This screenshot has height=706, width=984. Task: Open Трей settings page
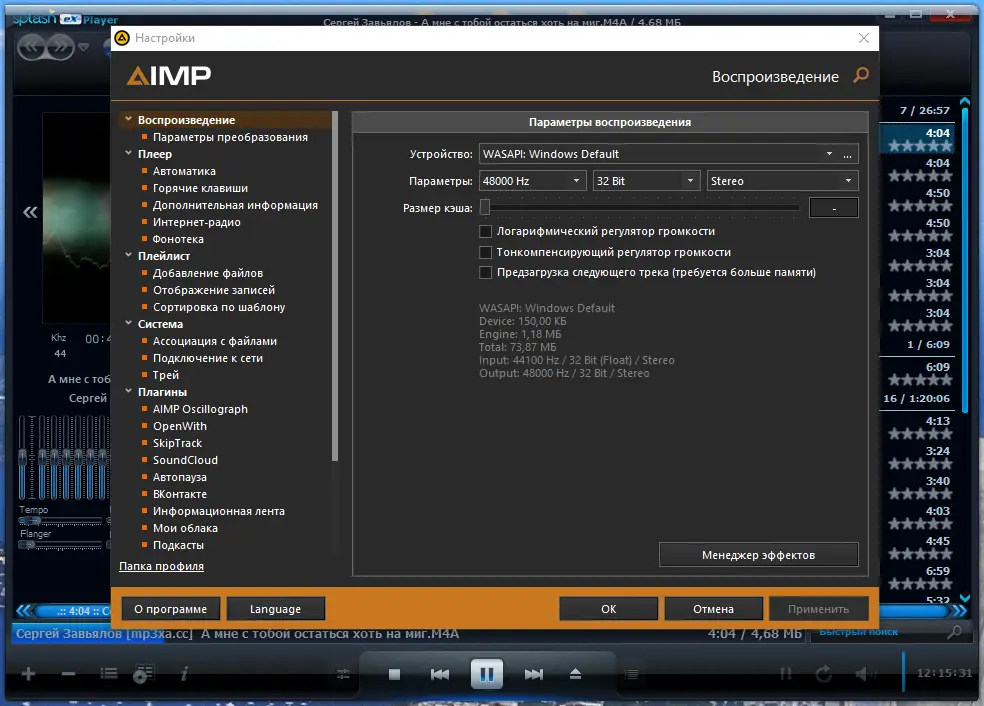166,375
